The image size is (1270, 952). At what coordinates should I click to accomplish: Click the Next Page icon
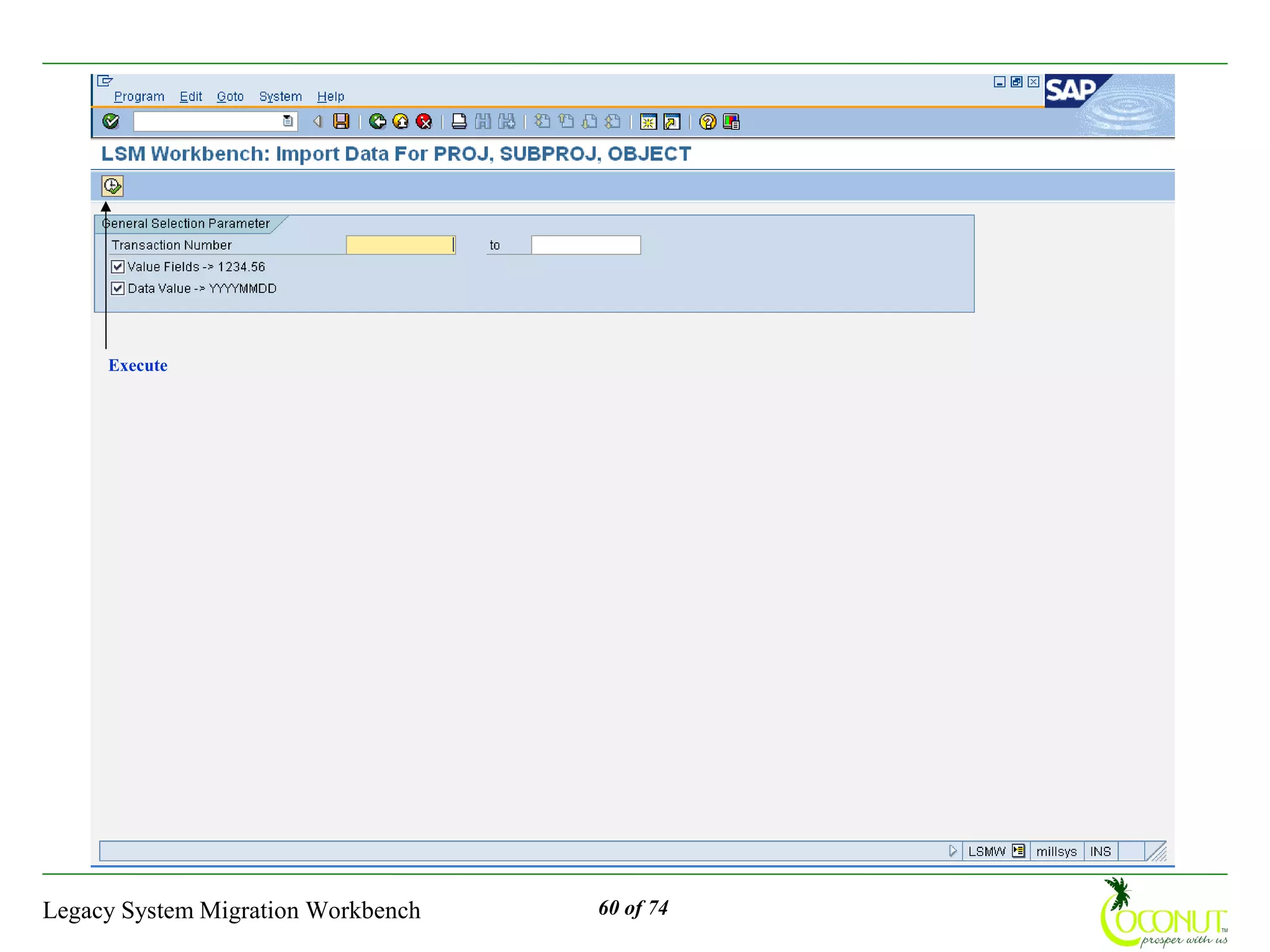[x=589, y=121]
